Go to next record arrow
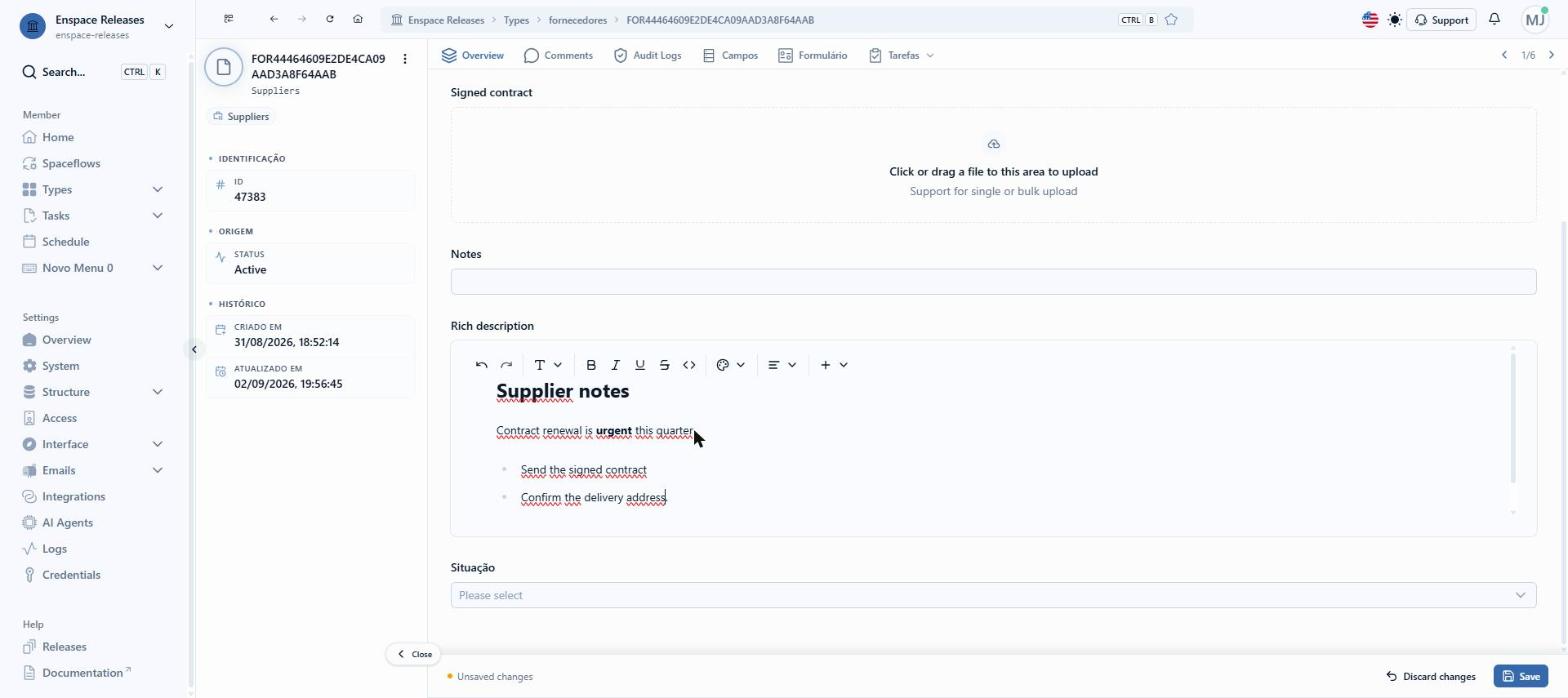1568x698 pixels. coord(1551,55)
